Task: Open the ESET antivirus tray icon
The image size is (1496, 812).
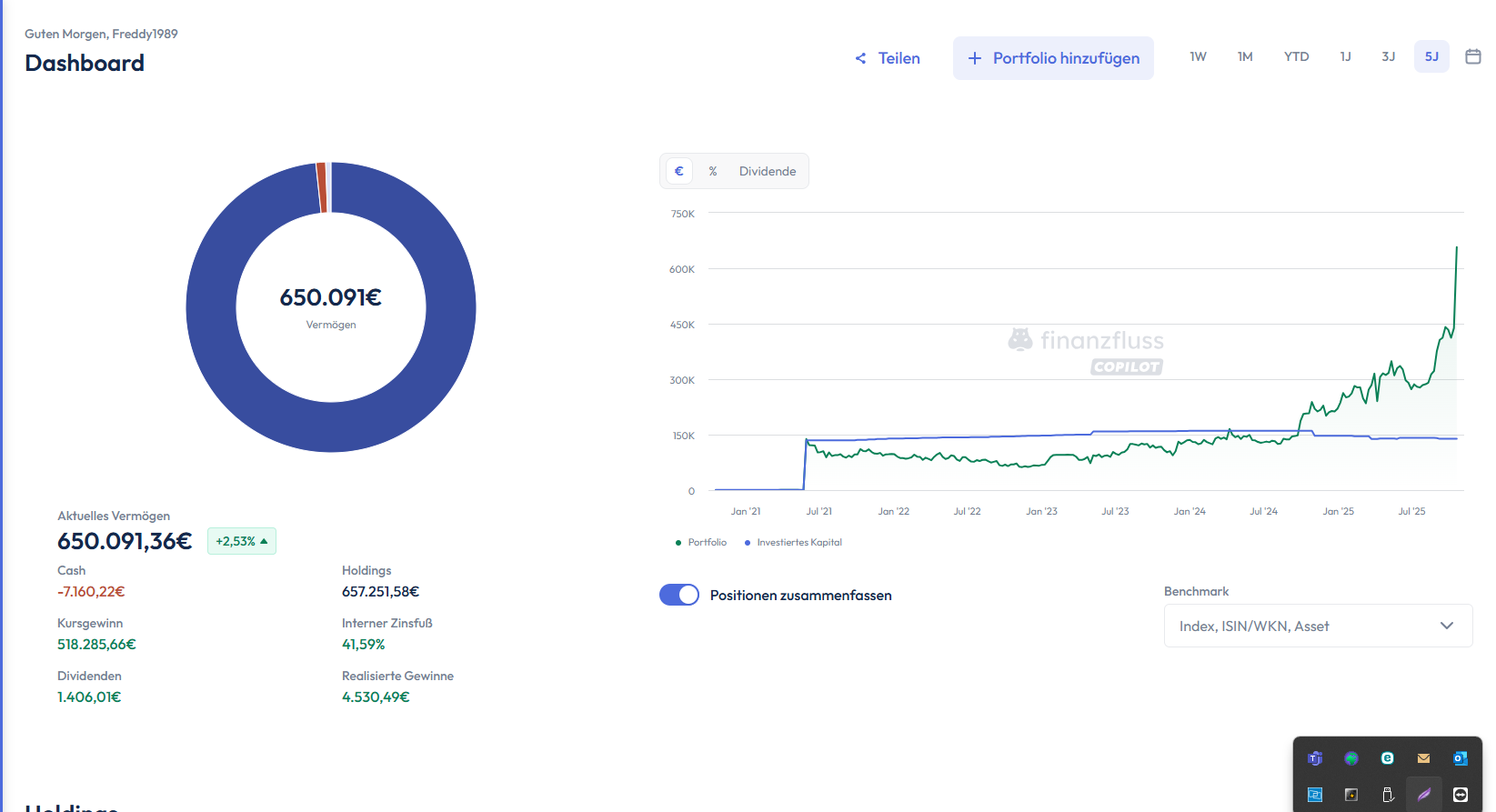Action: pos(1387,758)
